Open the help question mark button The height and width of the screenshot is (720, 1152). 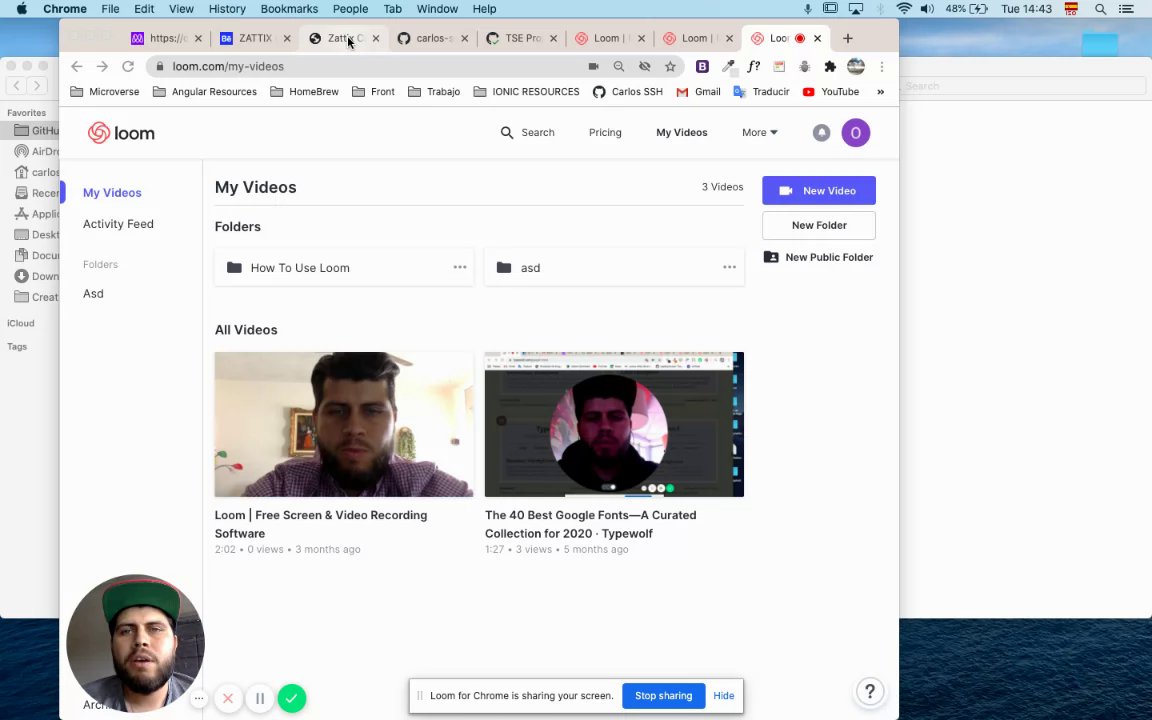pyautogui.click(x=870, y=691)
